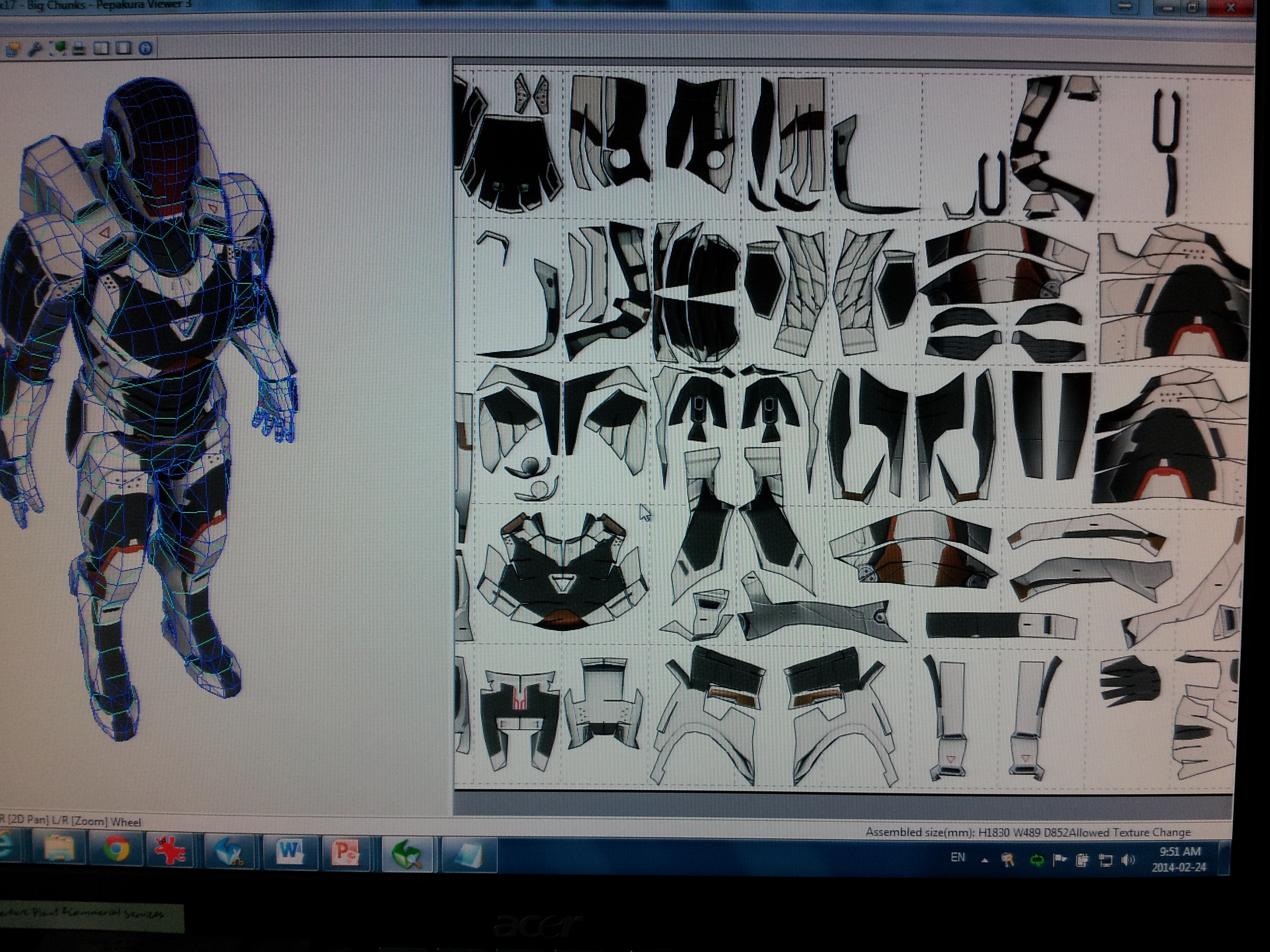Open settings with the wrench icon
The image size is (1270, 952).
click(35, 49)
